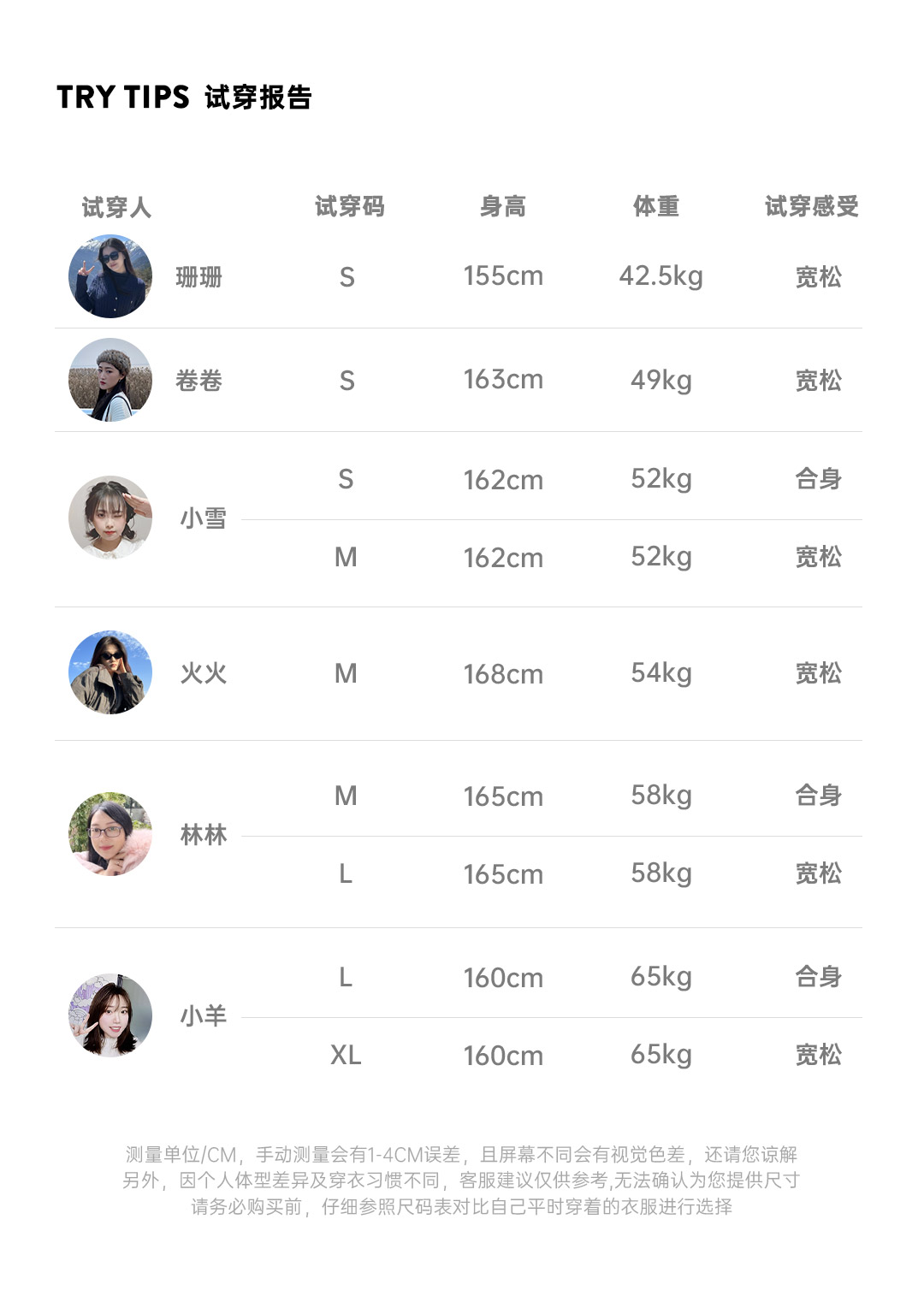Click 卷卷's avatar with the beret
Screen dimensions: 924x1302
pos(110,380)
